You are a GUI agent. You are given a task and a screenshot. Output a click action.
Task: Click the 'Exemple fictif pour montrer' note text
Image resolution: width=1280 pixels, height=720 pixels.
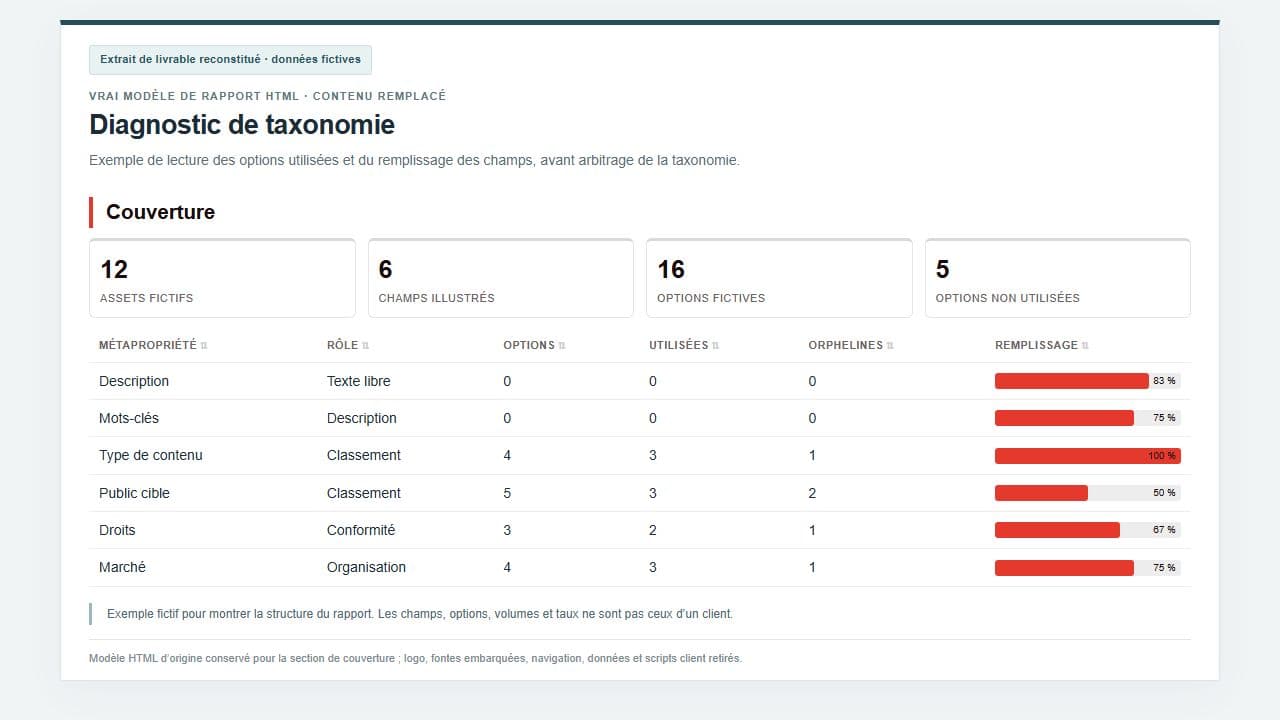point(420,614)
